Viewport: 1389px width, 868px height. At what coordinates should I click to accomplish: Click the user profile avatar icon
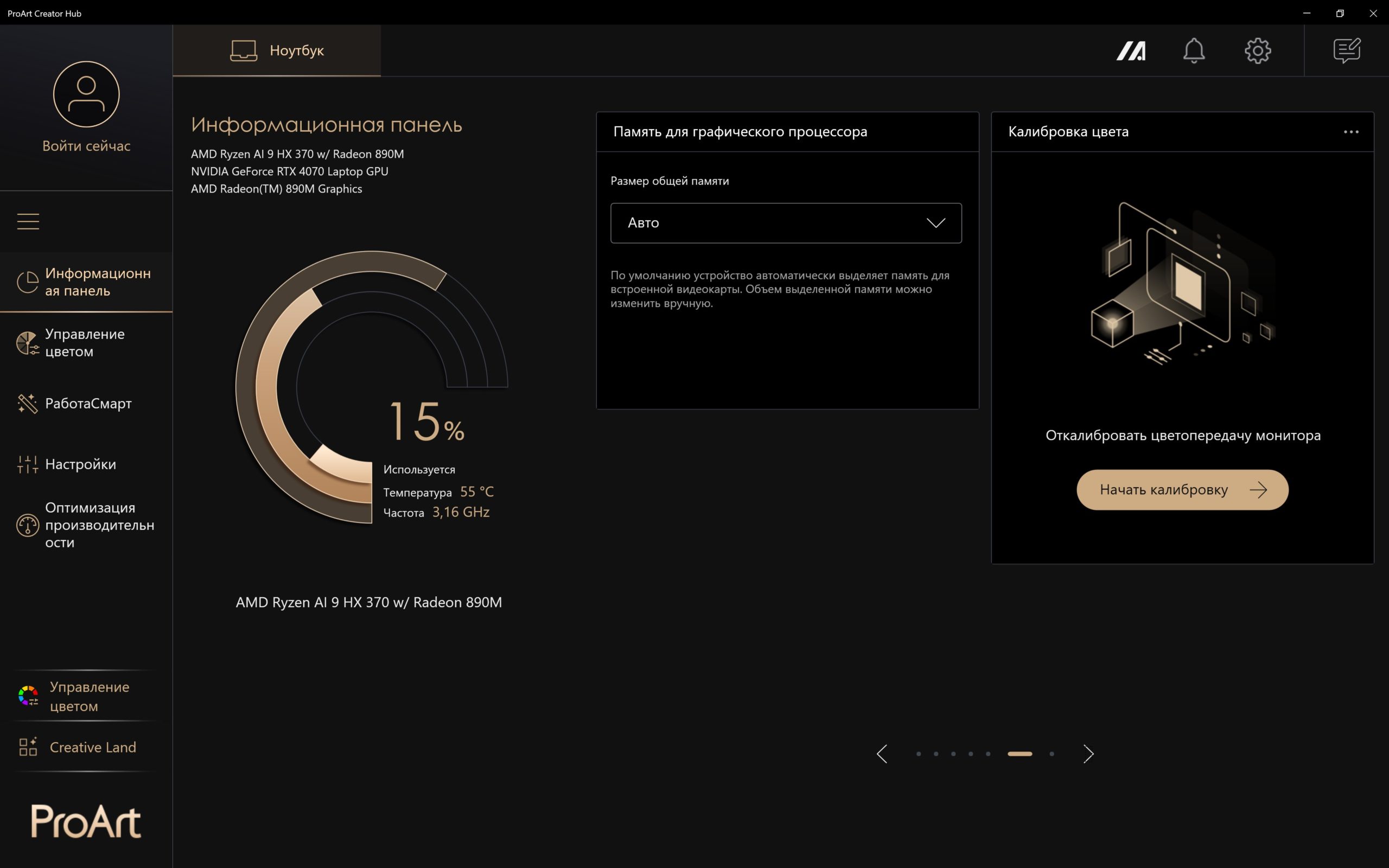(86, 94)
